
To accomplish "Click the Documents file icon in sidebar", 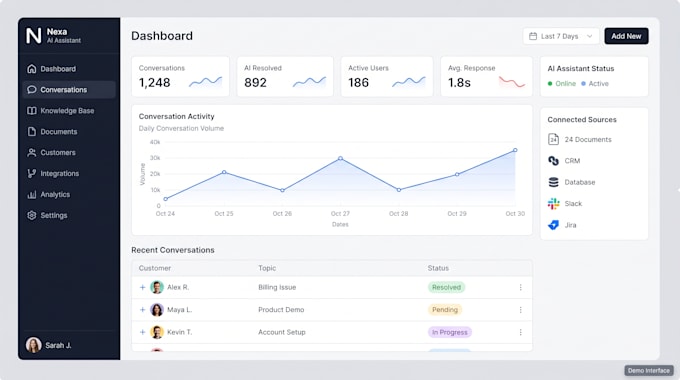I will point(32,131).
